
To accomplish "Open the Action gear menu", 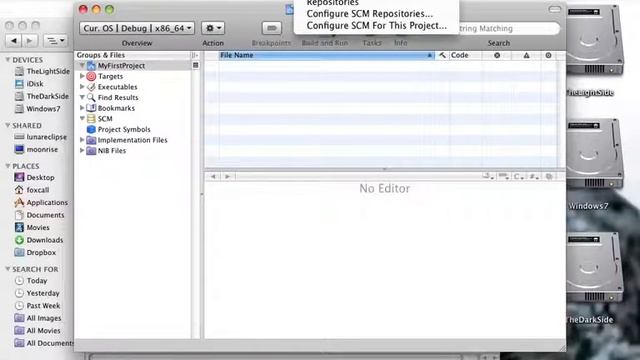I will point(213,28).
